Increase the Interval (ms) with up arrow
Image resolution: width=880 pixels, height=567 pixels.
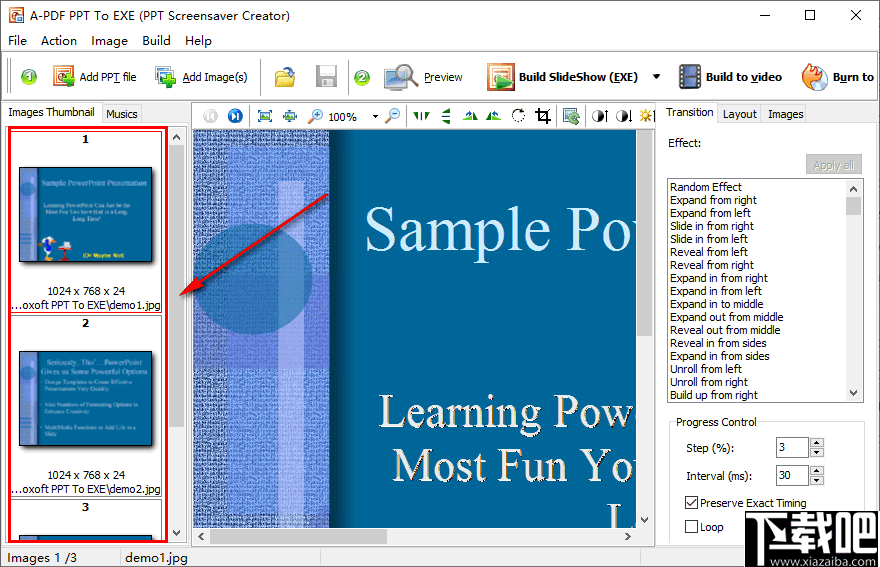[x=817, y=470]
